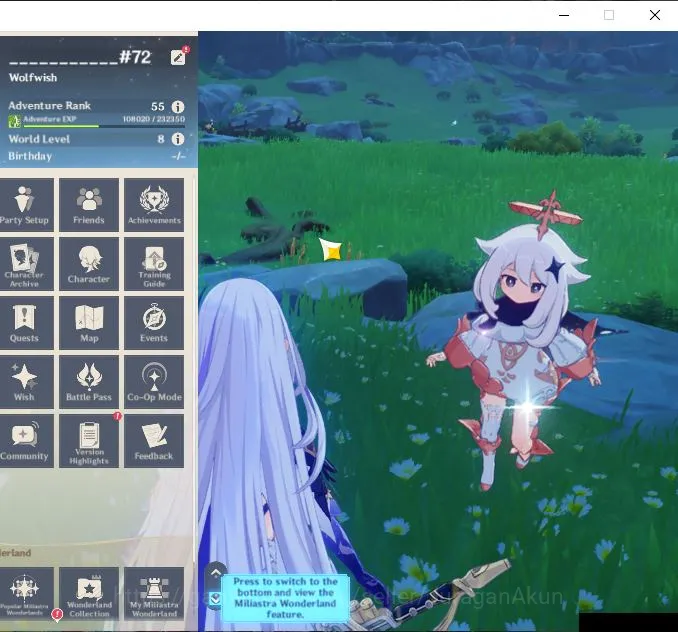
Task: Click the Adventure EXP book icon
Action: coord(15,121)
